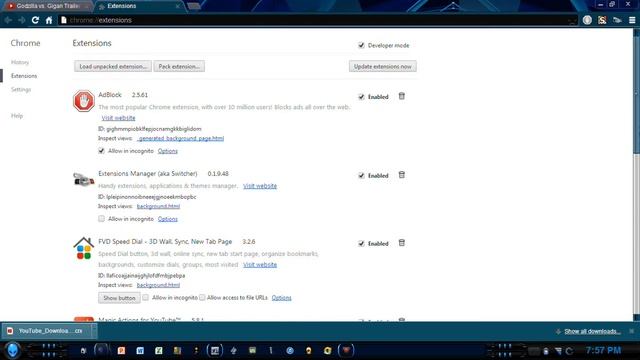Viewport: 640px width, 360px height.
Task: Open a new tab
Action: [x=194, y=6]
